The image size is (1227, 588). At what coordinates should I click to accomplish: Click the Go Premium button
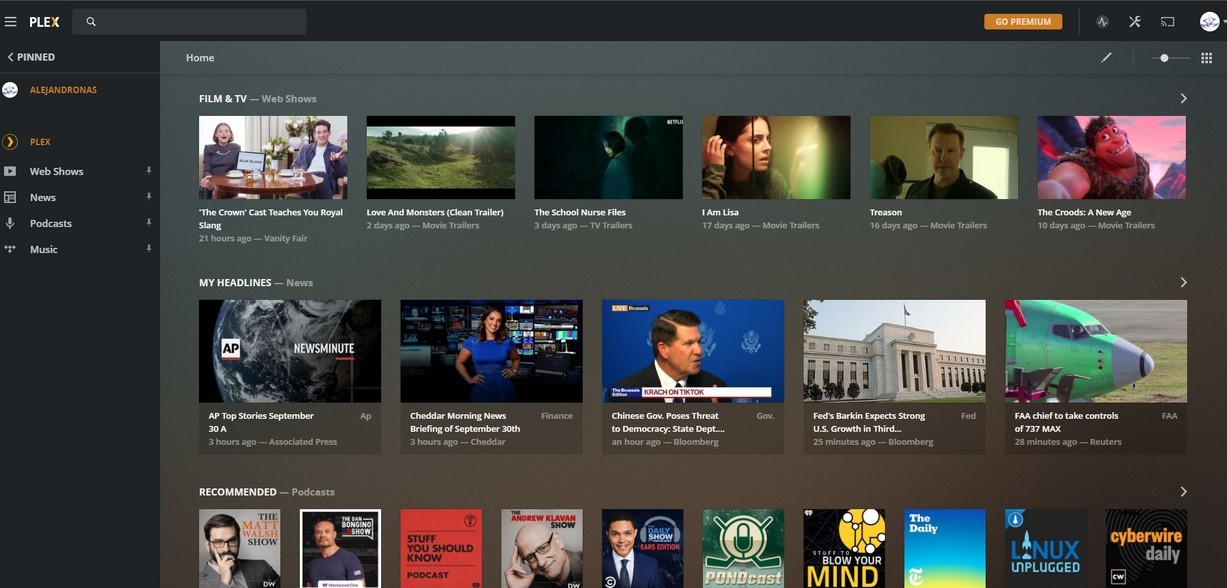point(1023,22)
